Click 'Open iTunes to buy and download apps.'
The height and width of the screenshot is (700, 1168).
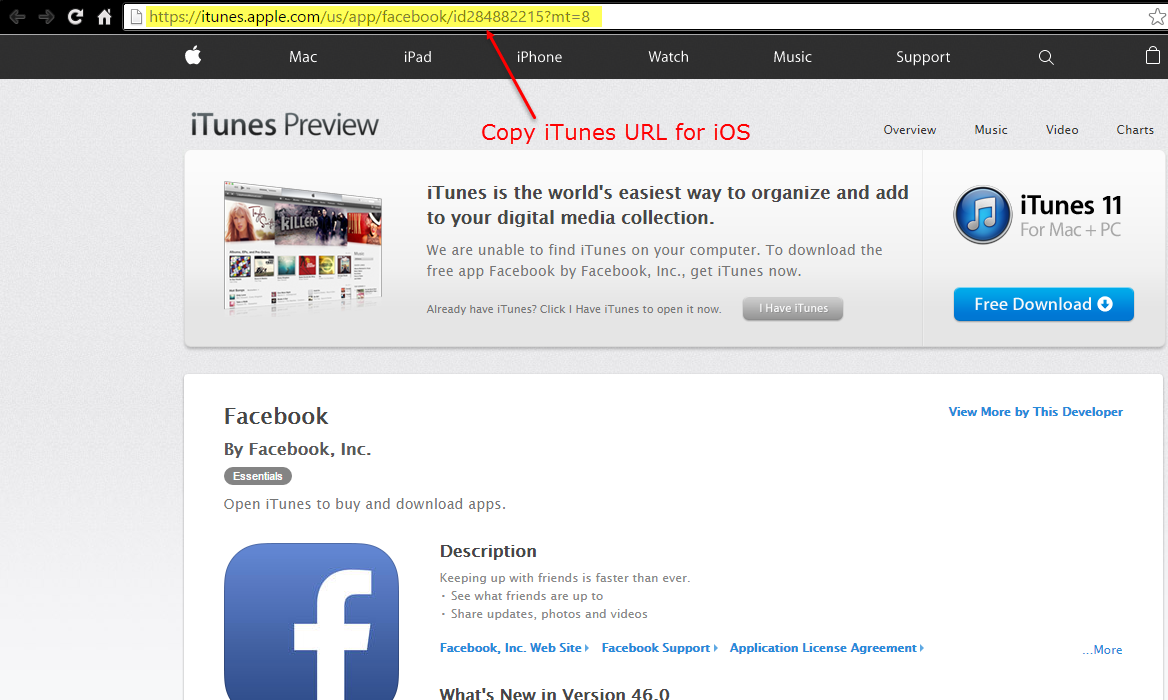365,504
